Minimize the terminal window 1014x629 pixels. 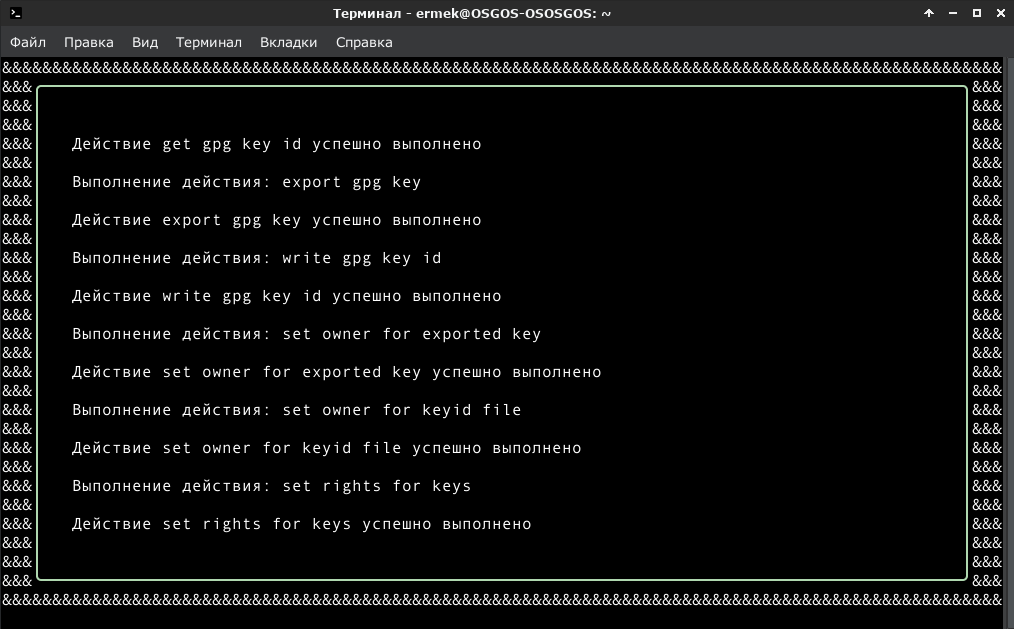pyautogui.click(x=953, y=13)
